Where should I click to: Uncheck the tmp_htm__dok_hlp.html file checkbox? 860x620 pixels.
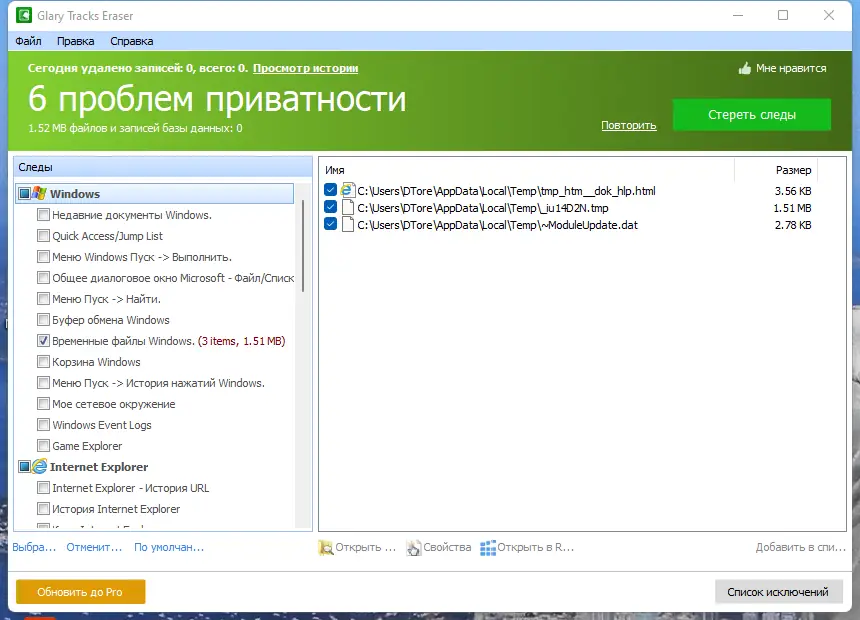pyautogui.click(x=330, y=190)
